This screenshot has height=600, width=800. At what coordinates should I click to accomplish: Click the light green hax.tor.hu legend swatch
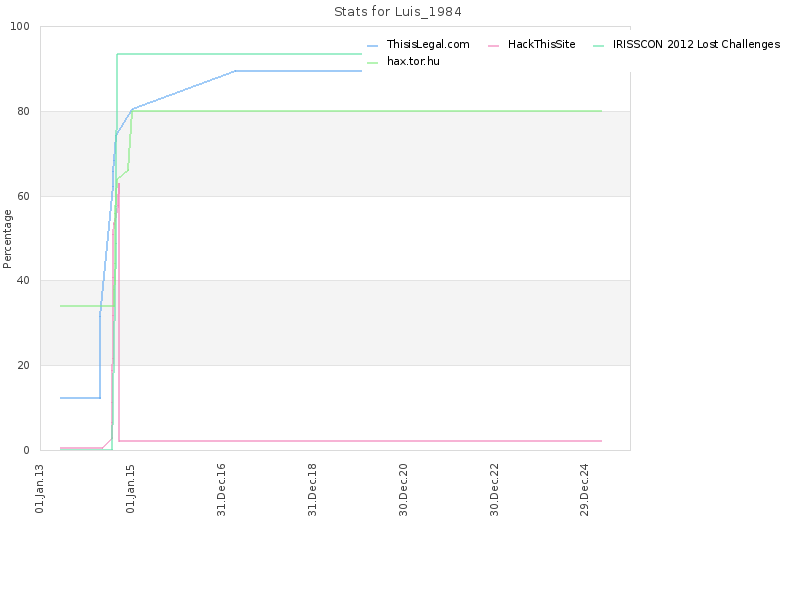[373, 62]
